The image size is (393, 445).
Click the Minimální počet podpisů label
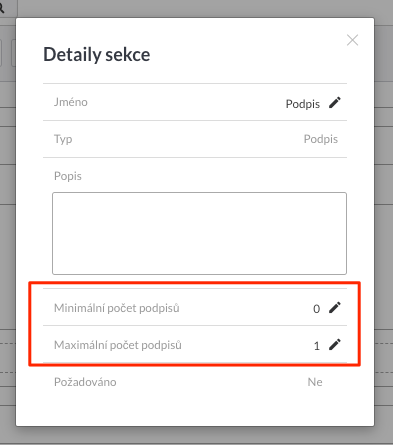coord(117,308)
